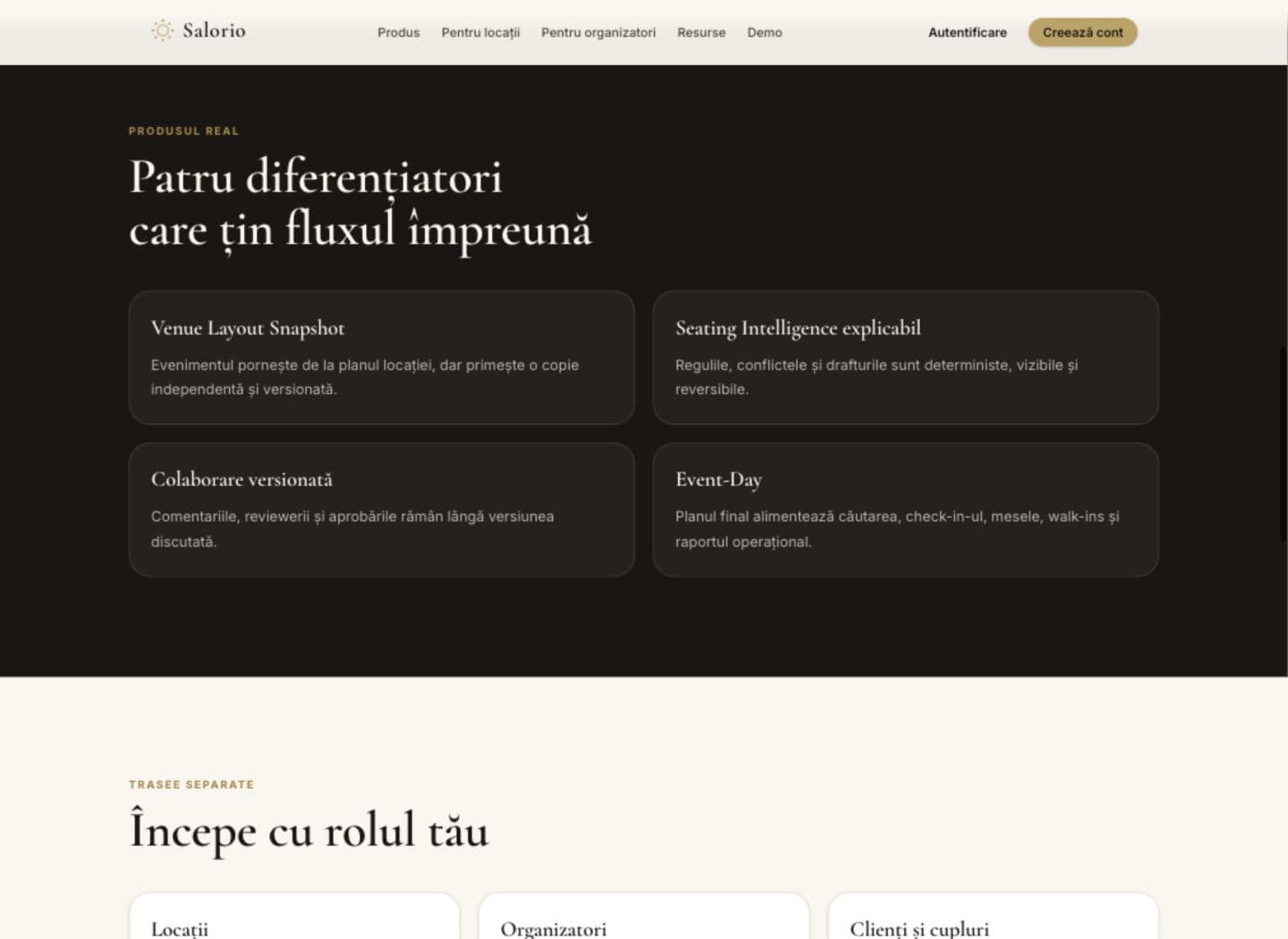The image size is (1288, 939).
Task: Click the TRASEE SEPARATE section label
Action: pyautogui.click(x=191, y=784)
